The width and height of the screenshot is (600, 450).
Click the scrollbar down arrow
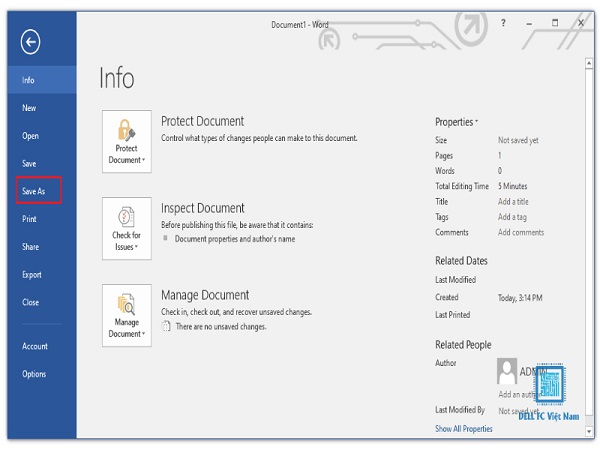pos(589,432)
